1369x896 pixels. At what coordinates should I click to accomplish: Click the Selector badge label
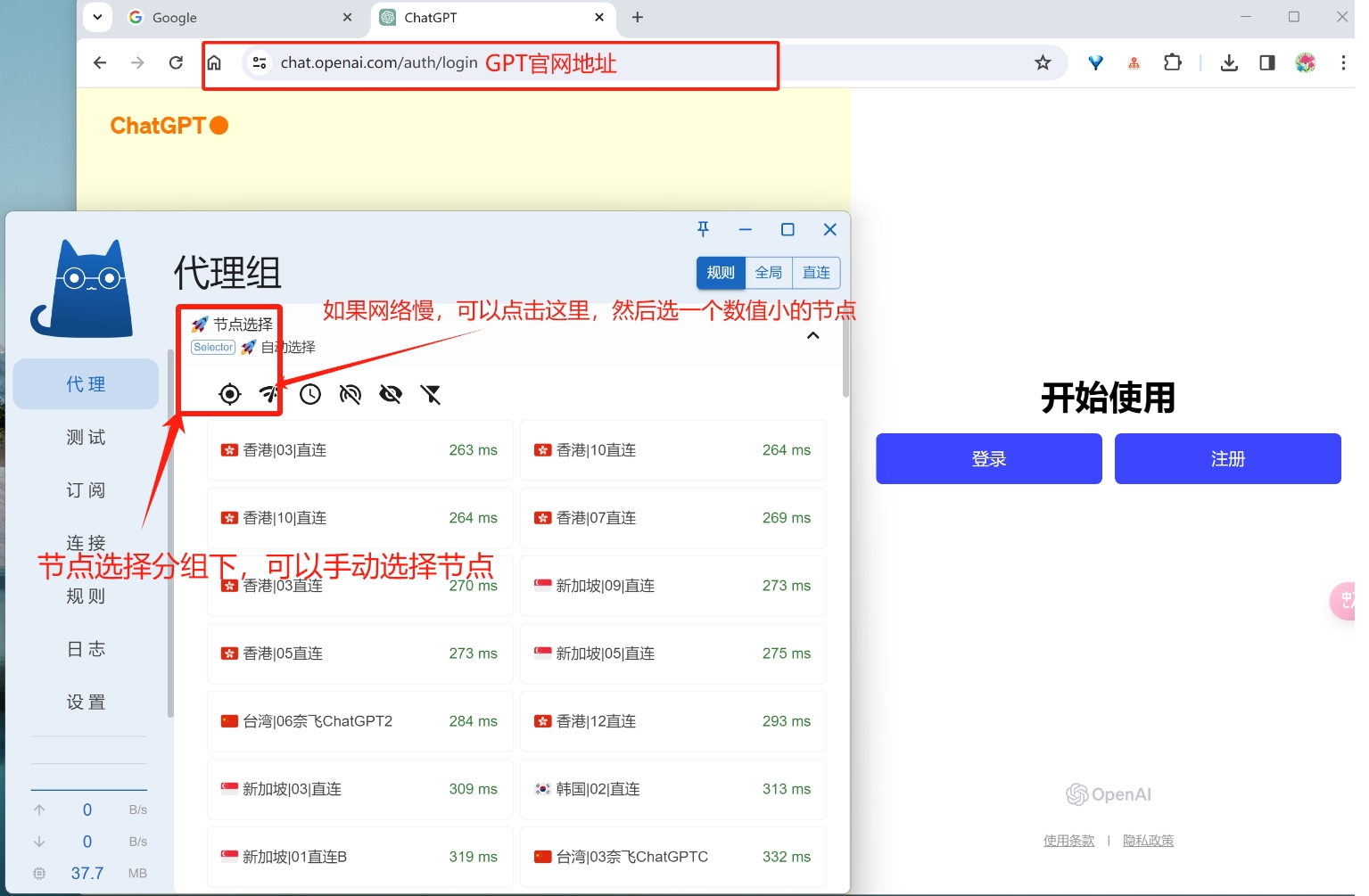[213, 347]
